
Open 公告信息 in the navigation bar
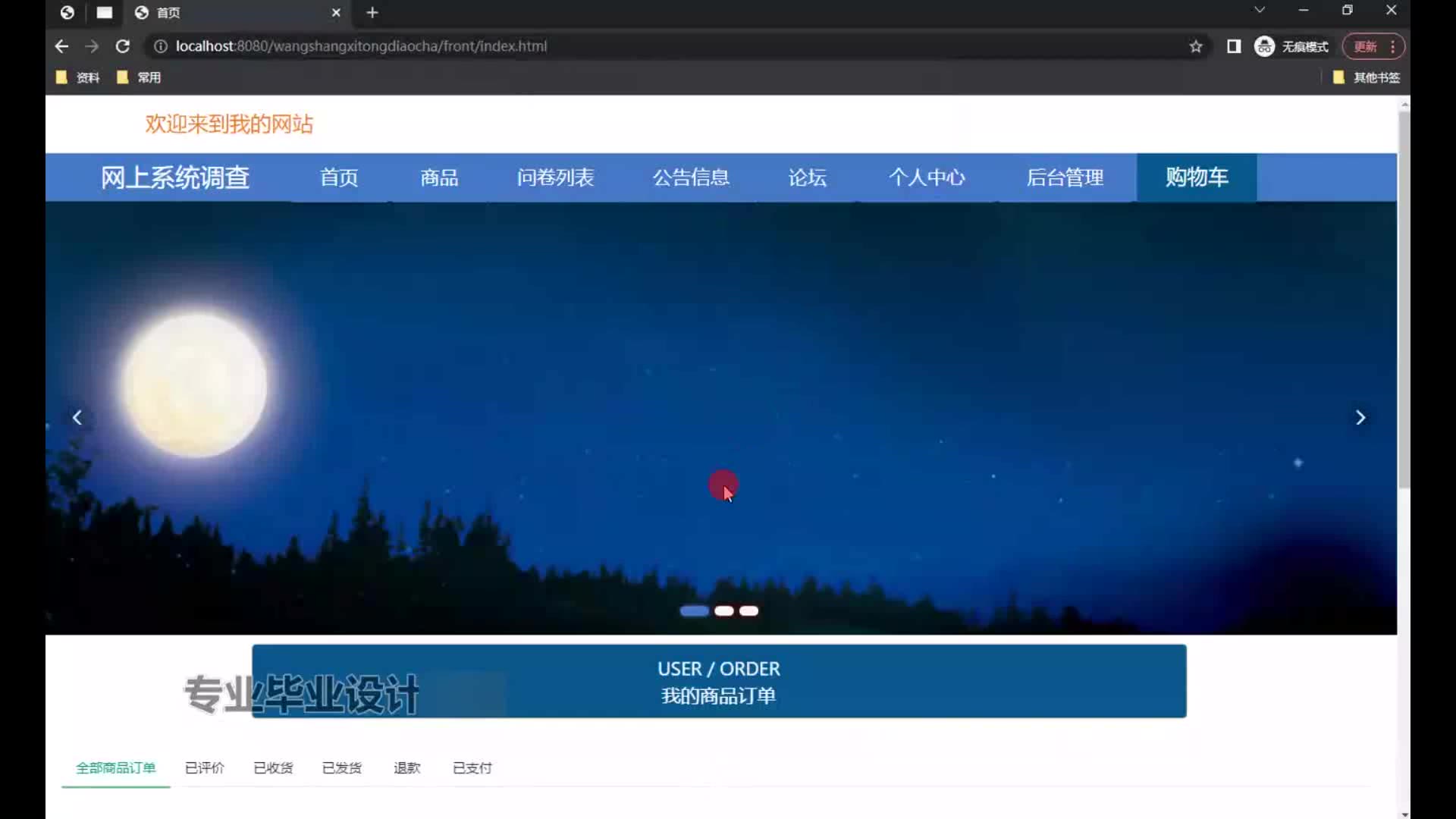[691, 177]
